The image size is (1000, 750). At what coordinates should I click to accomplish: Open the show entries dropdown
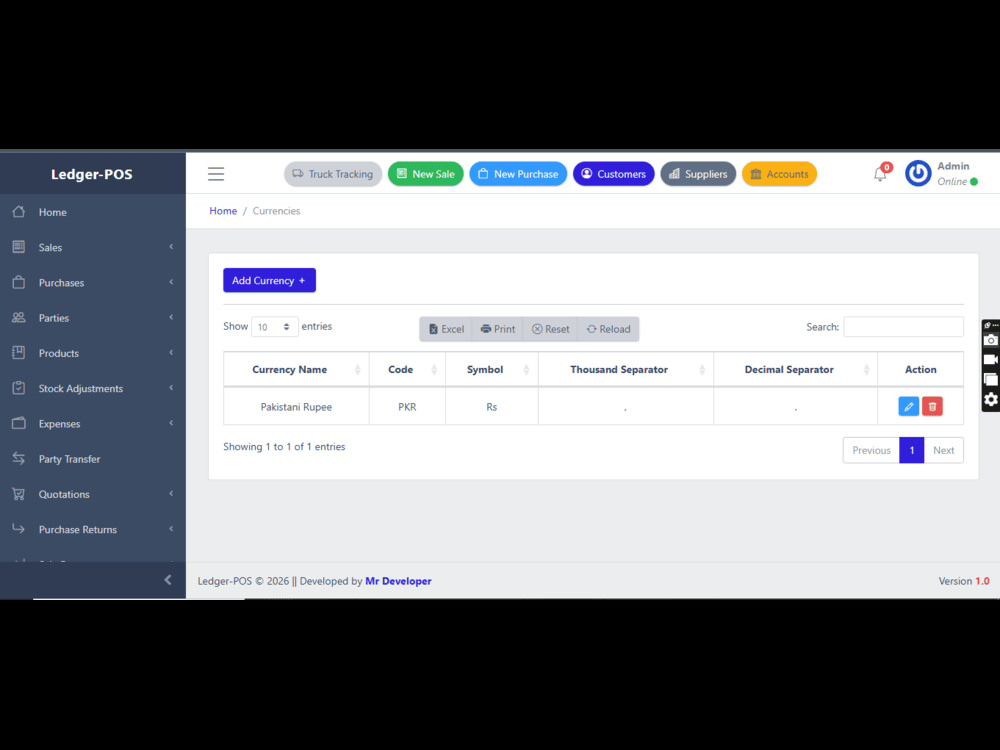point(274,327)
